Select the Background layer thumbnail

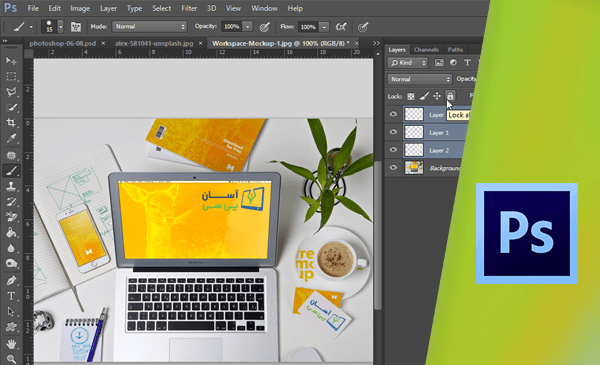click(x=414, y=168)
